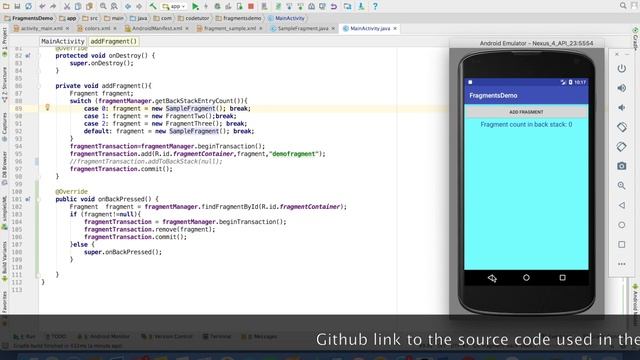640x360 pixels.
Task: Cut selection with the scissors icon
Action: coord(67,6)
